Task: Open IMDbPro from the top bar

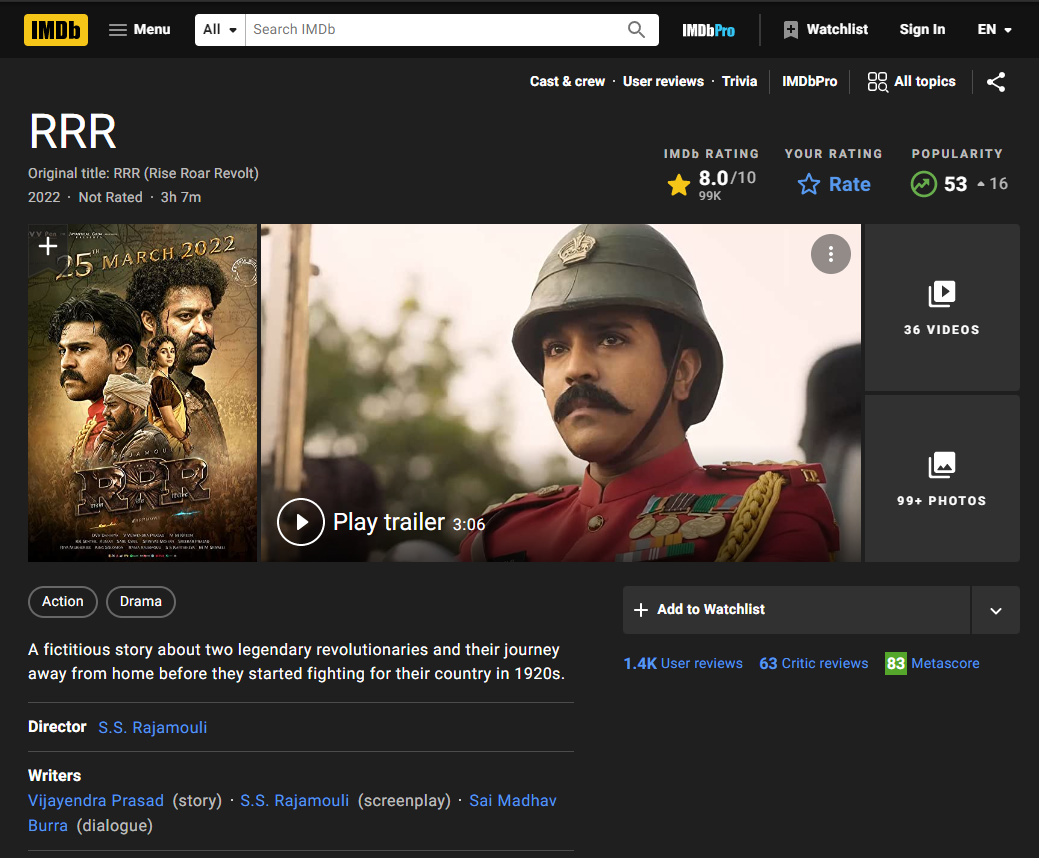Action: click(x=708, y=30)
